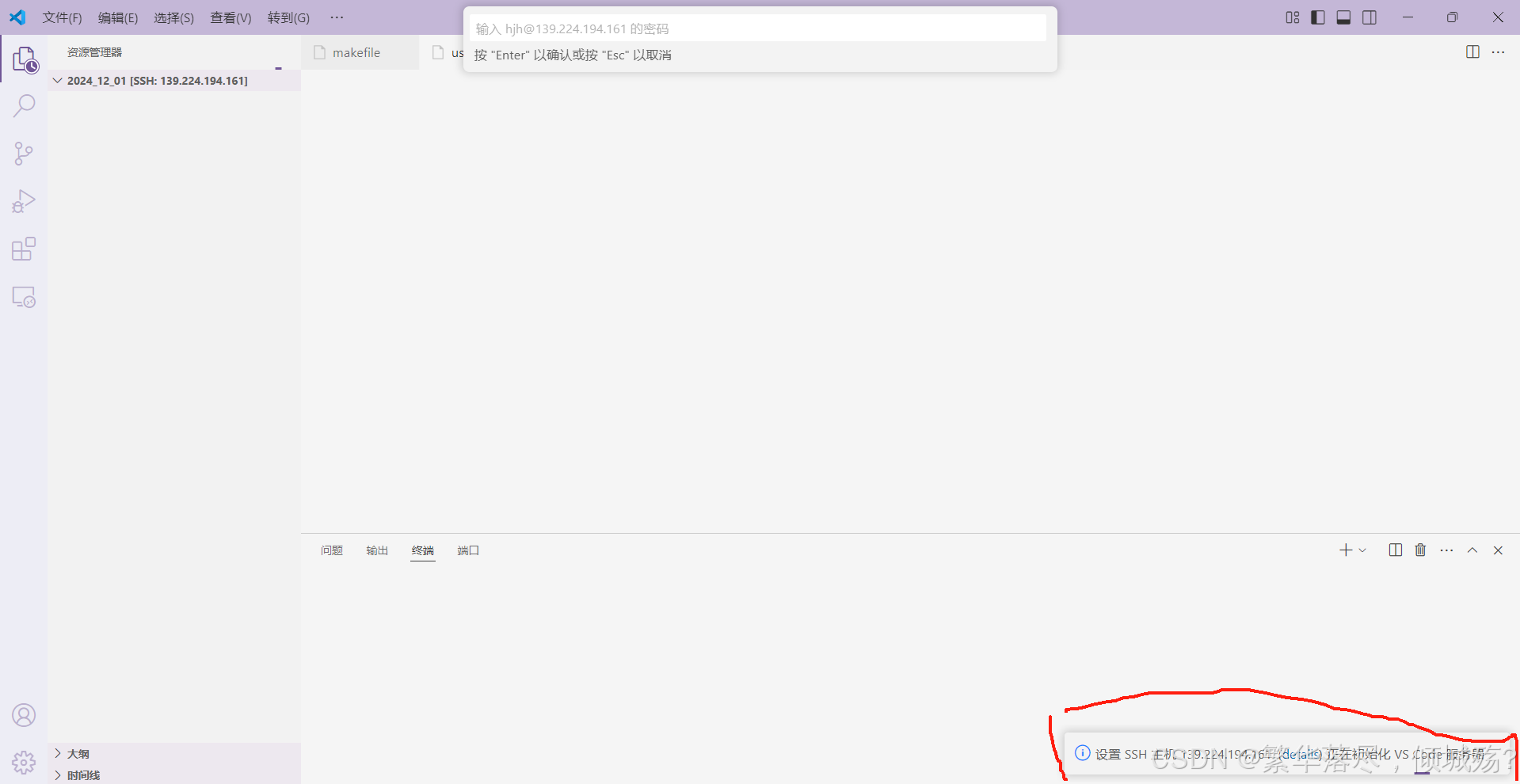Open Source Control view
Image resolution: width=1520 pixels, height=784 pixels.
tap(24, 154)
